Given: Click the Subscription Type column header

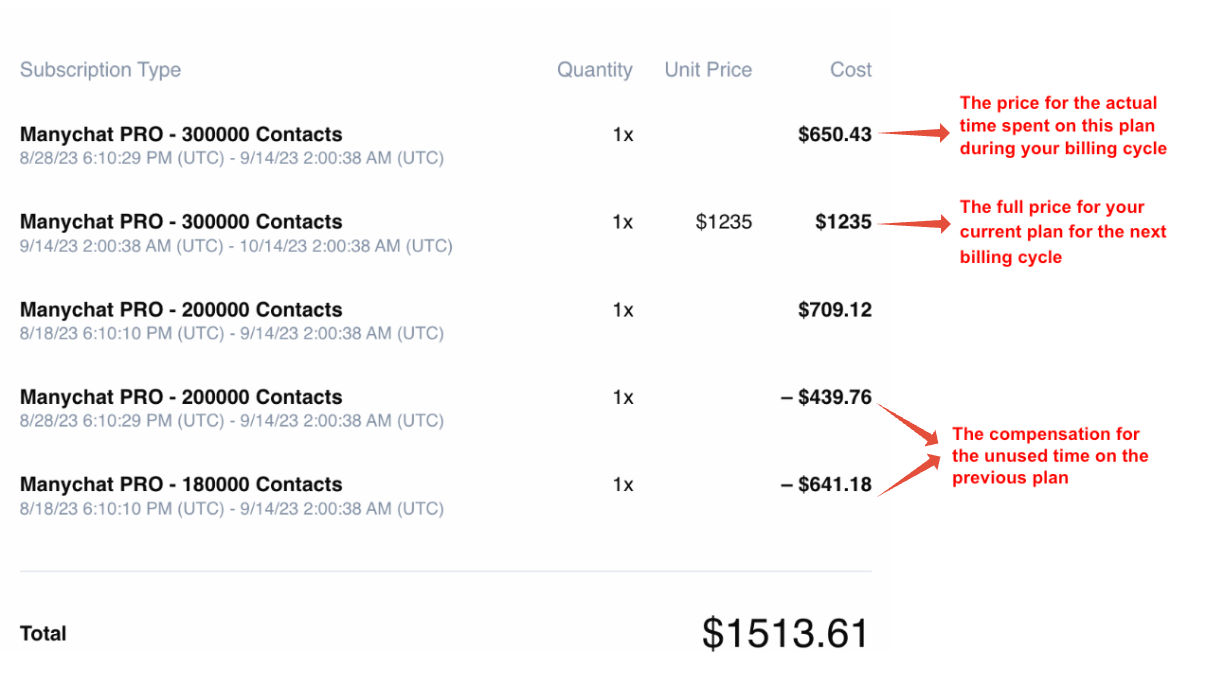Looking at the screenshot, I should click(100, 70).
